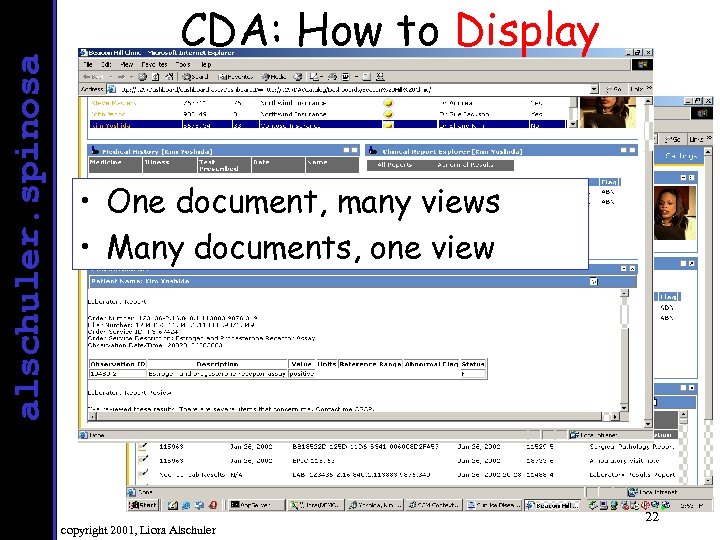Click the Go button beside the address bar
Screen dimensions: 720x540
614,89
